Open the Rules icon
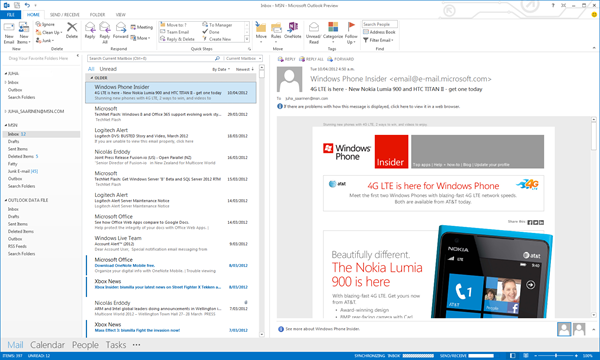Screen dimensions: 600x360 point(276,27)
